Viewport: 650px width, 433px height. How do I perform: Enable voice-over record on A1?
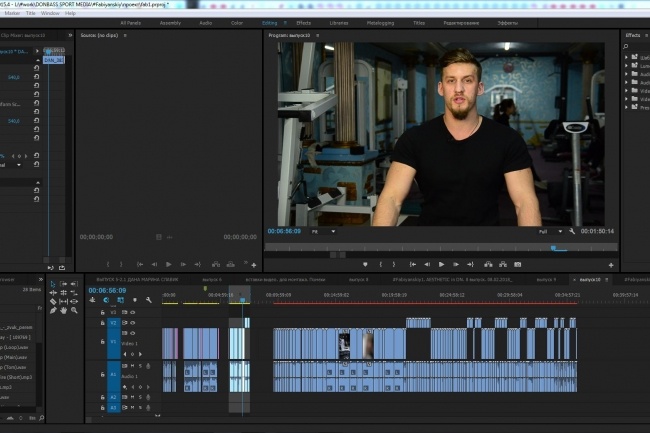(x=148, y=366)
